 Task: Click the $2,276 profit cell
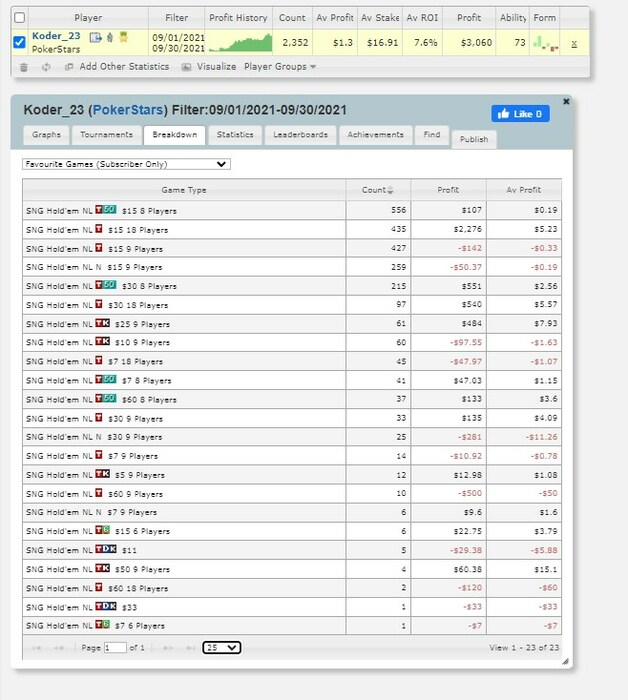pyautogui.click(x=448, y=229)
